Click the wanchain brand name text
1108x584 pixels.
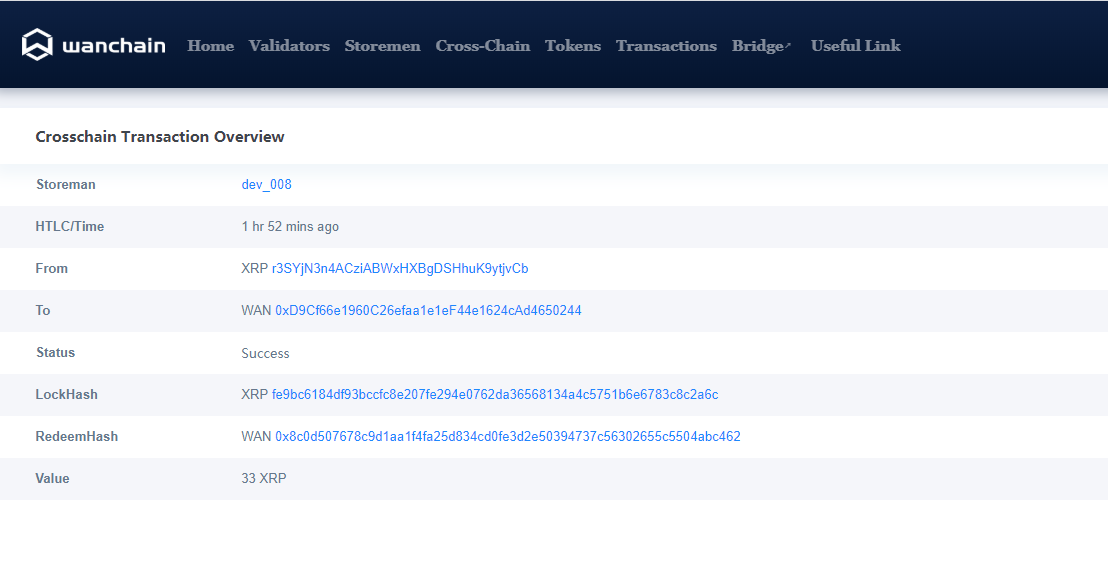point(114,46)
